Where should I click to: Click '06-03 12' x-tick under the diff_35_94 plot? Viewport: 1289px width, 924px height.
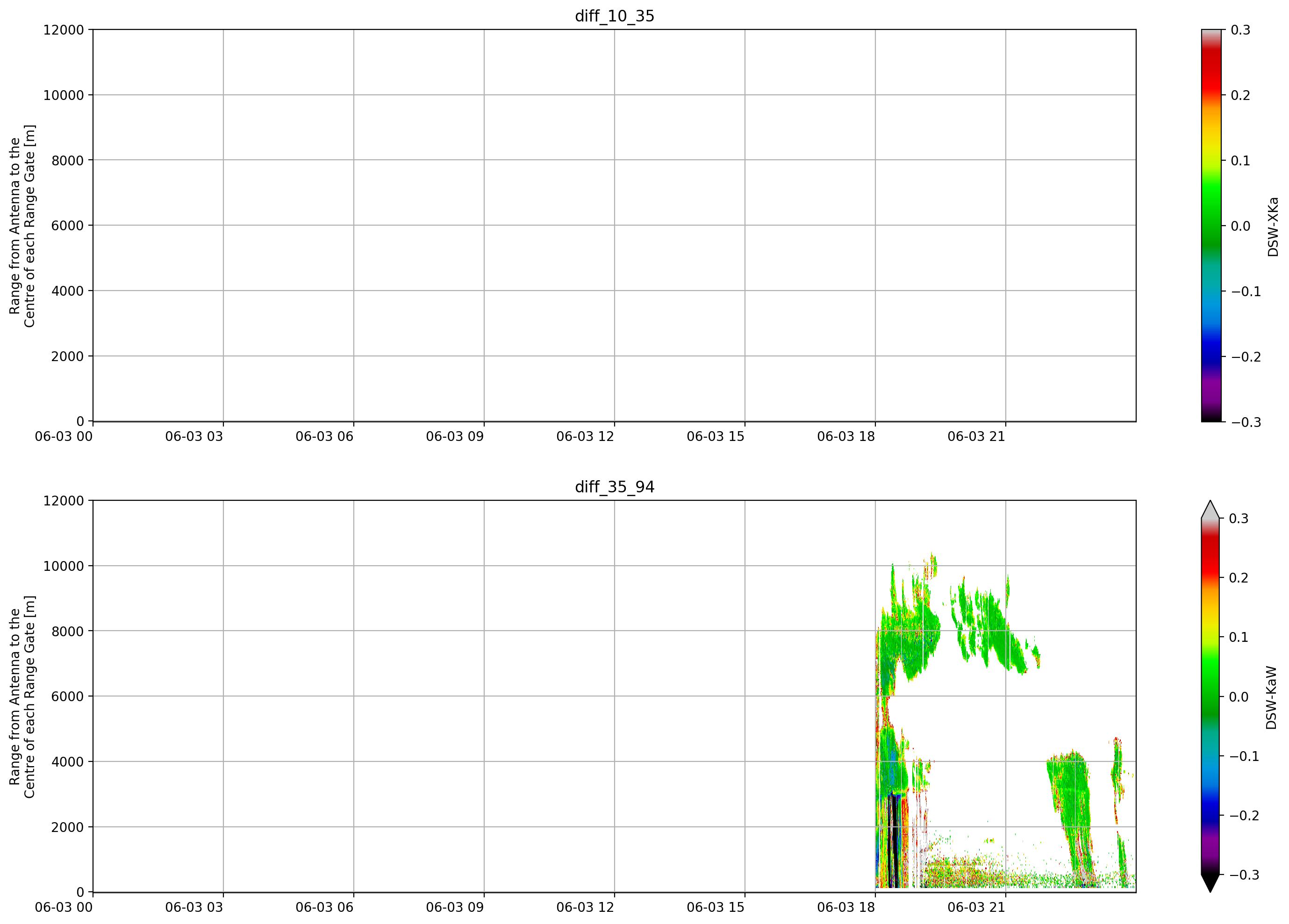click(x=586, y=908)
